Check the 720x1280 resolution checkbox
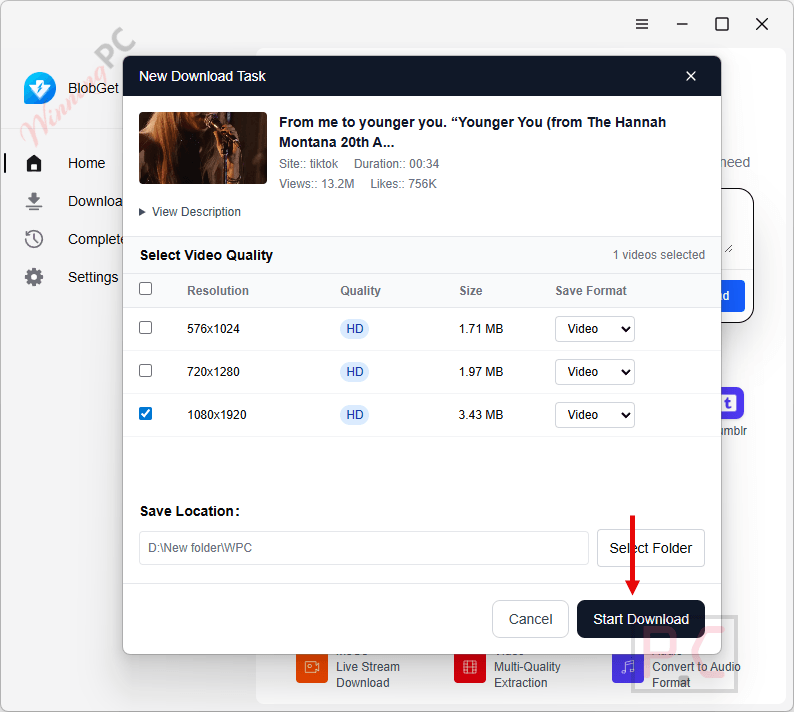This screenshot has width=794, height=712. tap(145, 371)
